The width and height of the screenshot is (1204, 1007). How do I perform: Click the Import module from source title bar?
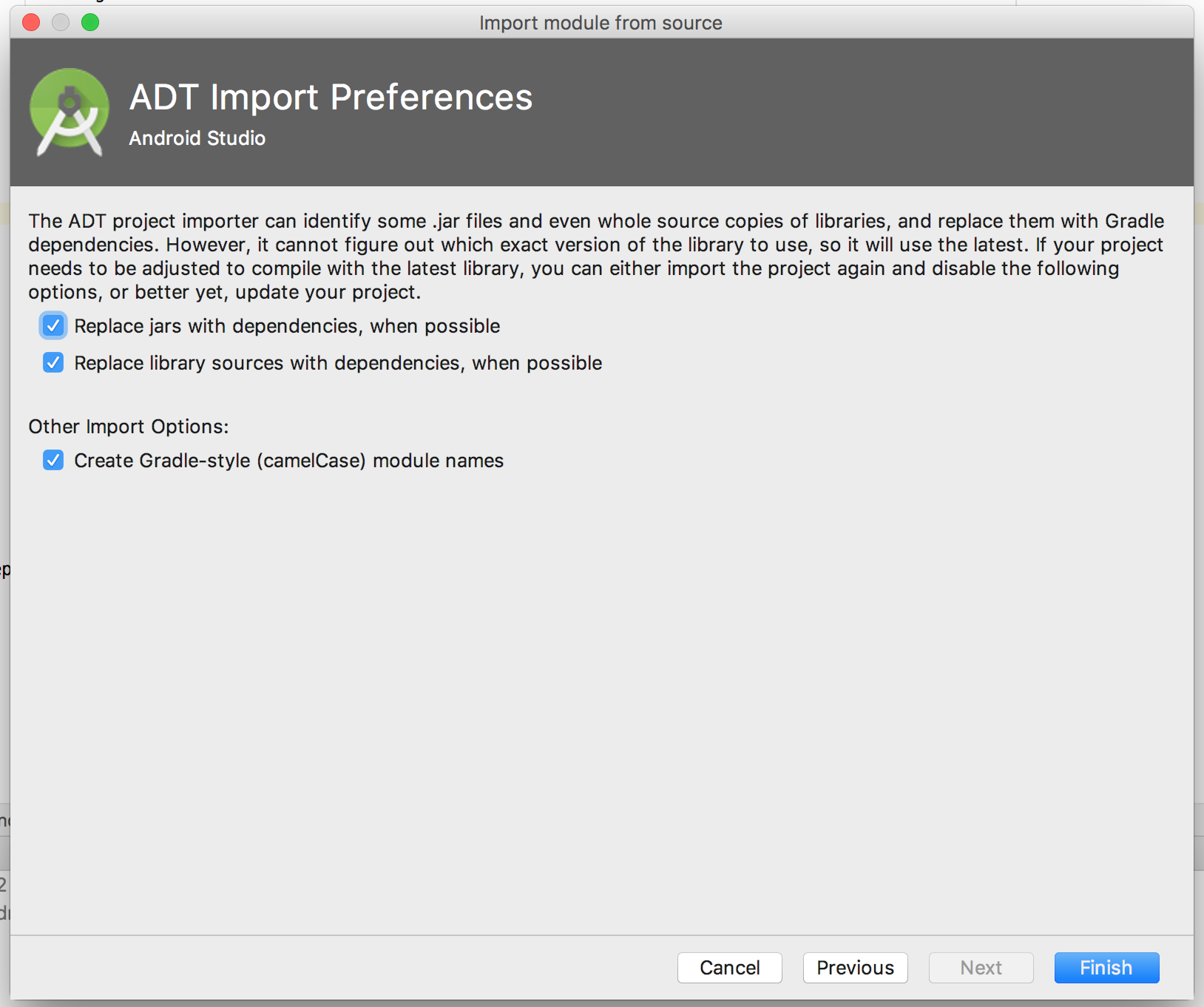click(x=601, y=23)
